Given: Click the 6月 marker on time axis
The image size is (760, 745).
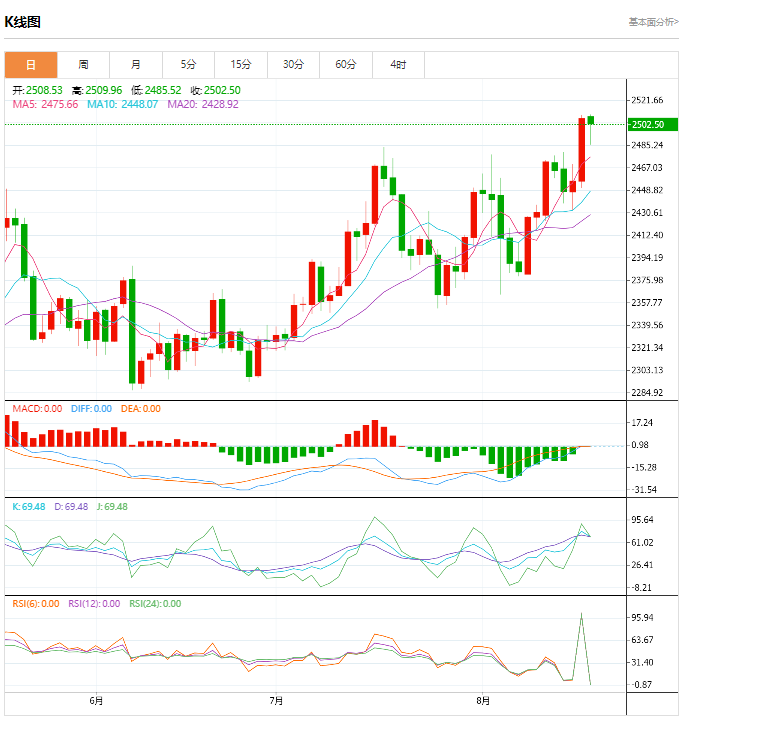Looking at the screenshot, I should pos(96,701).
